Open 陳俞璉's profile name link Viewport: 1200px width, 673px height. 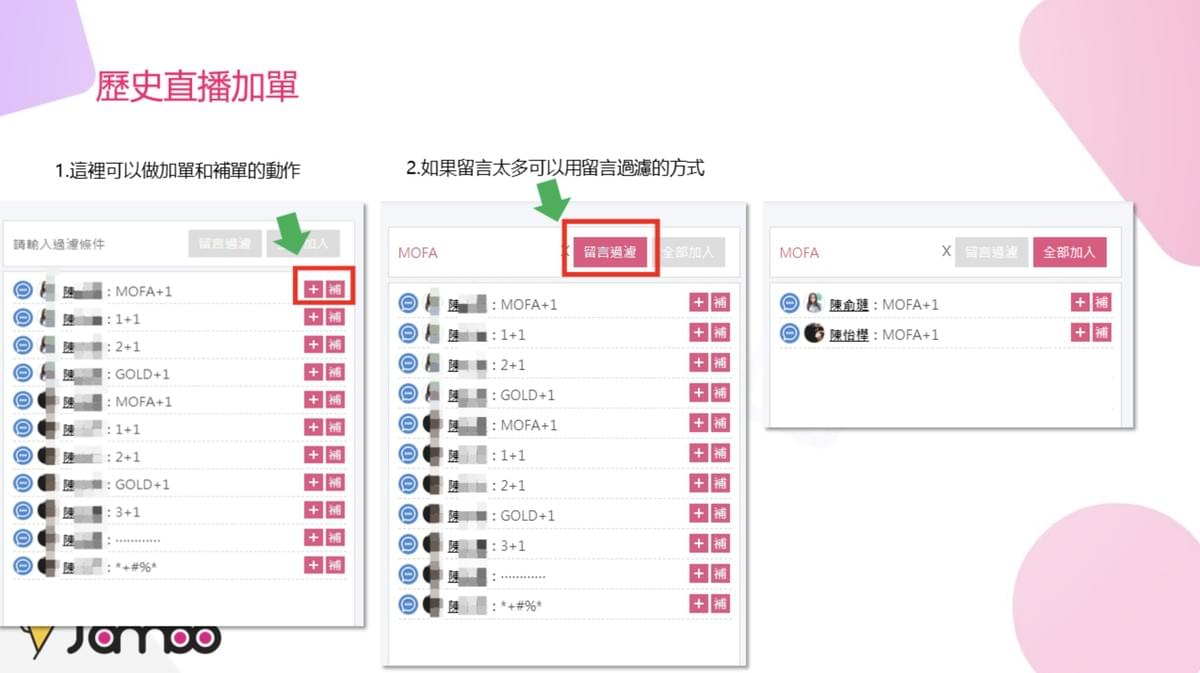click(x=849, y=305)
